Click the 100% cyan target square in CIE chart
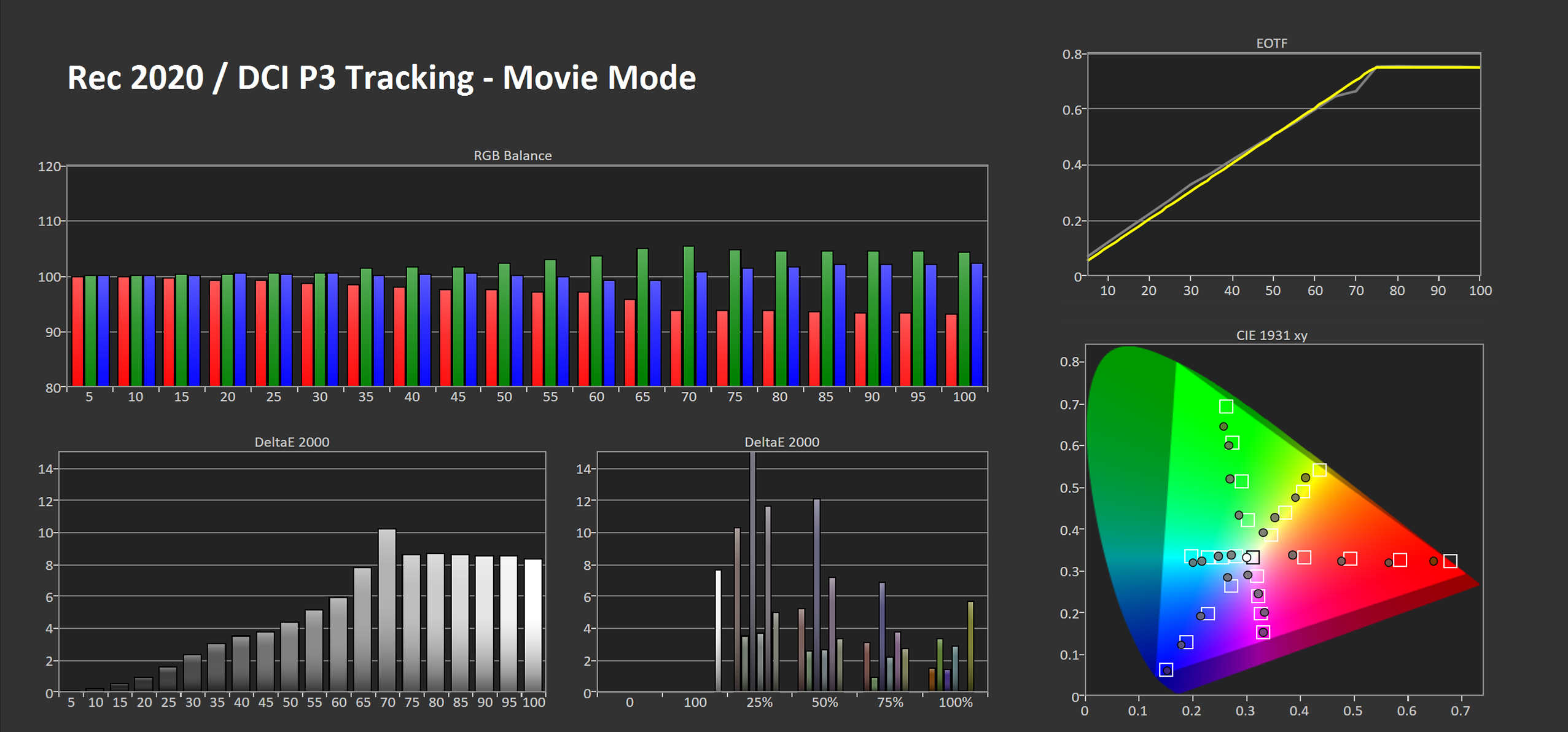Viewport: 1568px width, 732px height. coord(1191,556)
